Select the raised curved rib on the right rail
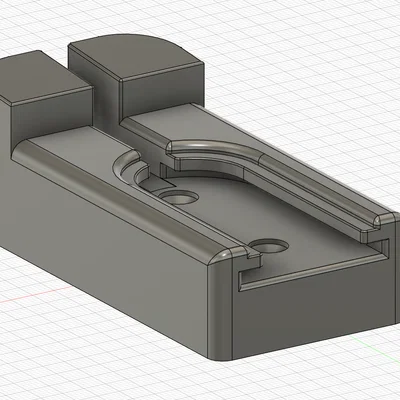The width and height of the screenshot is (400, 400). [213, 148]
